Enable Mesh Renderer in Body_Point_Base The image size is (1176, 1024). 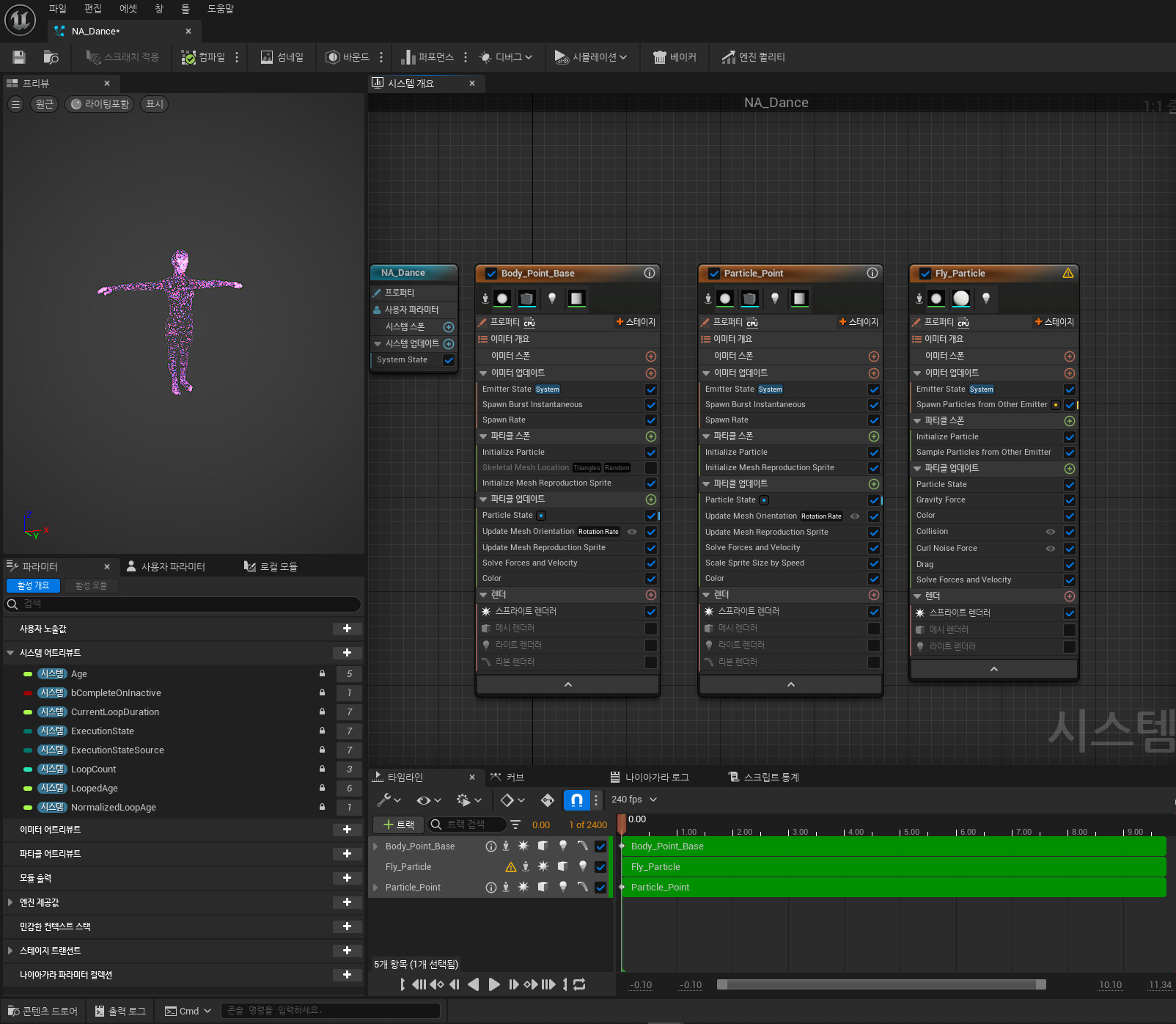650,629
